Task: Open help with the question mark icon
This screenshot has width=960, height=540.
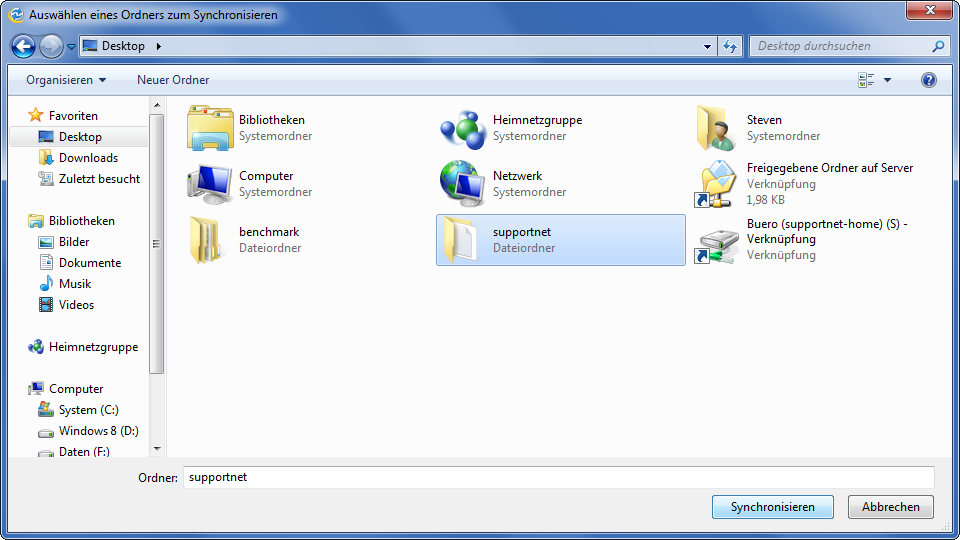Action: [929, 80]
